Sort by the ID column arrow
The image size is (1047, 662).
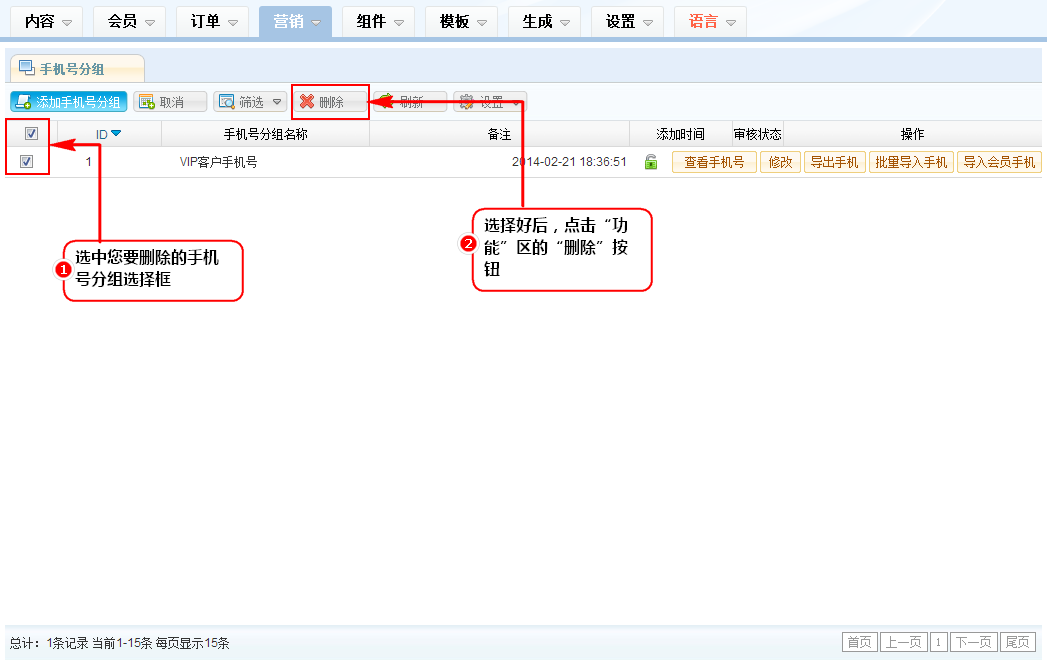[116, 134]
